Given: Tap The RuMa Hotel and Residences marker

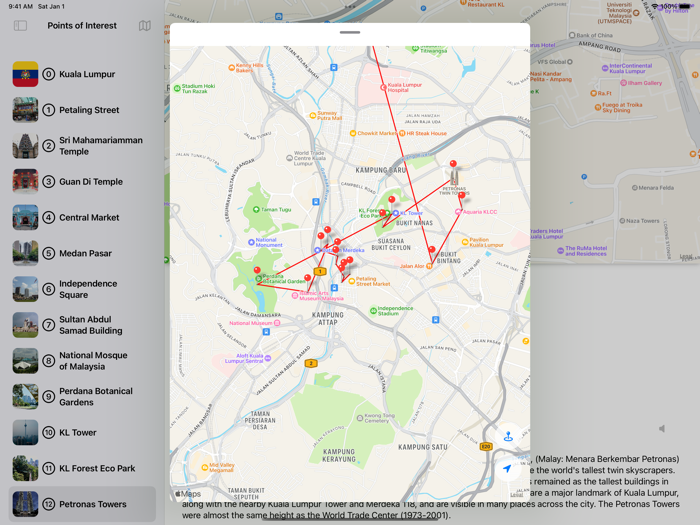Looking at the screenshot, I should (x=560, y=251).
